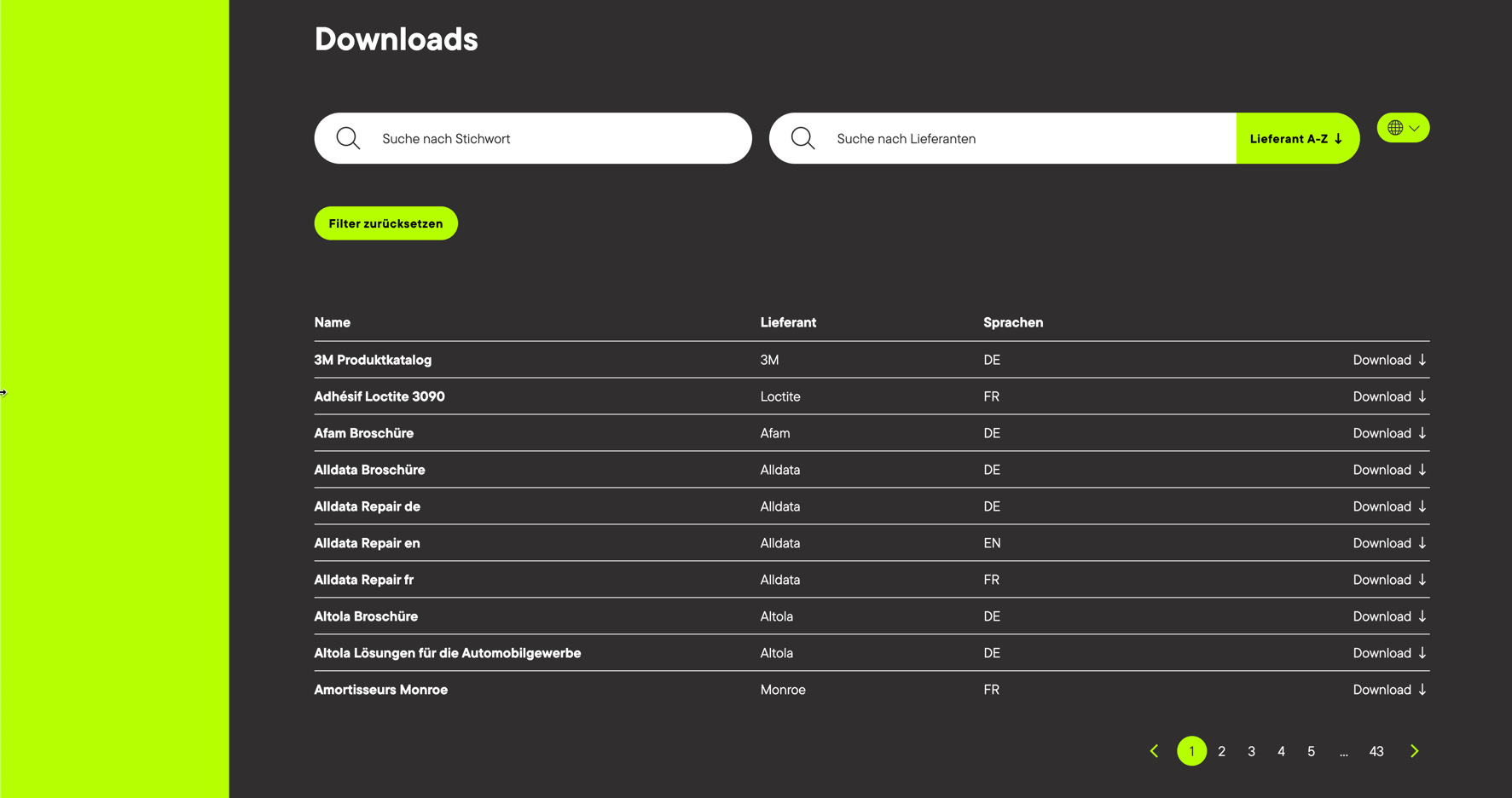Click the Sprachen column header
Screen dimensions: 1512x798
click(x=1013, y=322)
